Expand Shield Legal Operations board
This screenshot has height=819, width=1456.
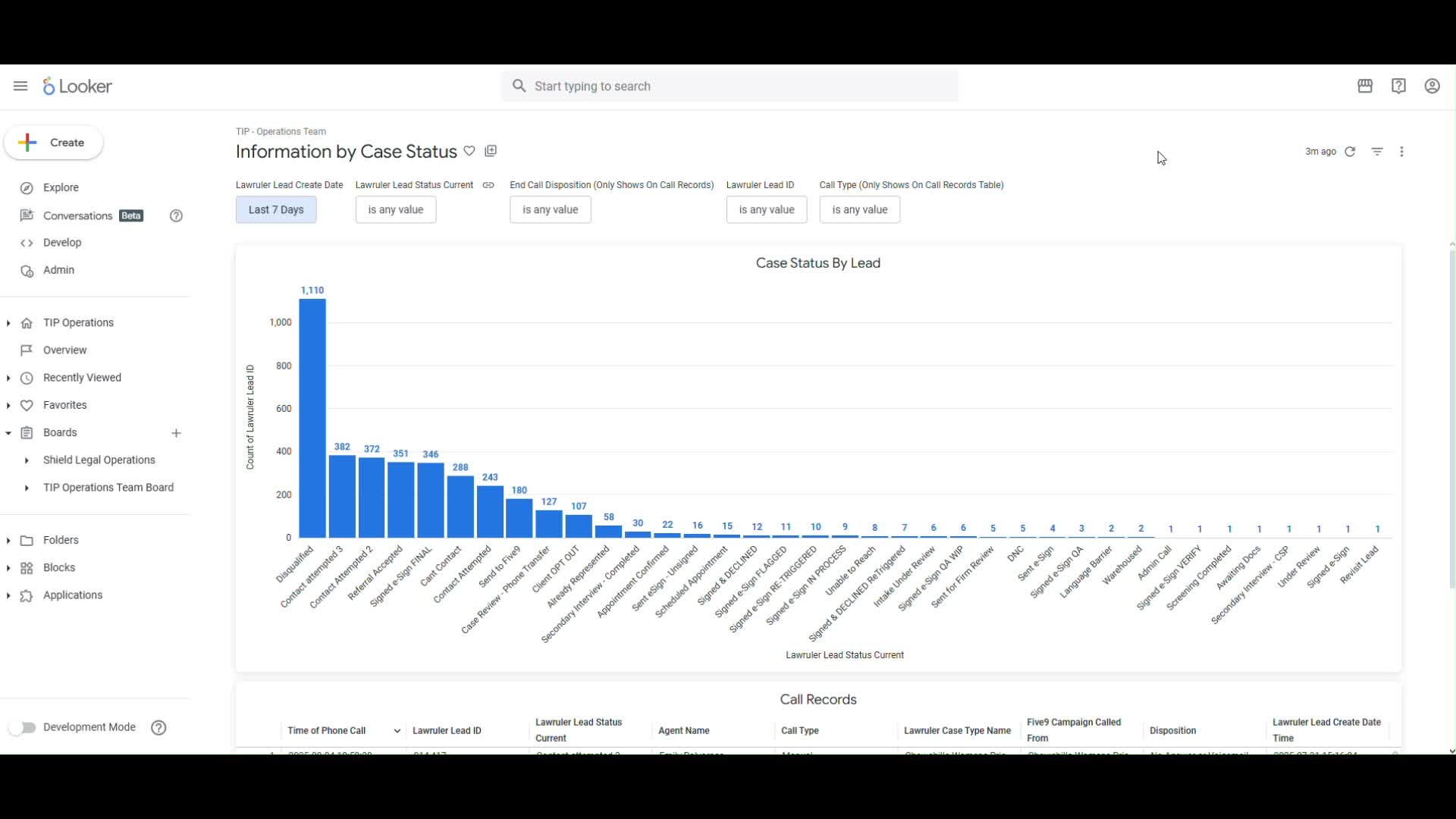(x=27, y=460)
